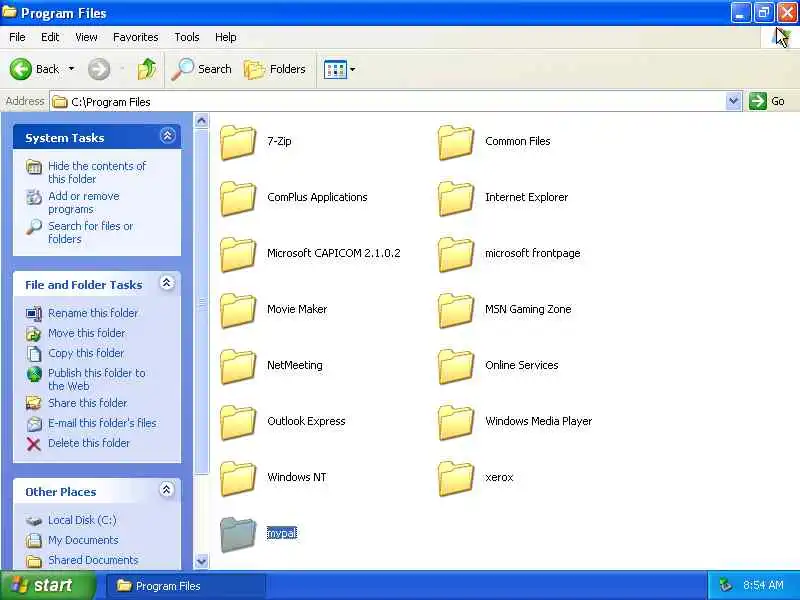Select the Common Files folder icon
Image resolution: width=800 pixels, height=600 pixels.
[456, 142]
